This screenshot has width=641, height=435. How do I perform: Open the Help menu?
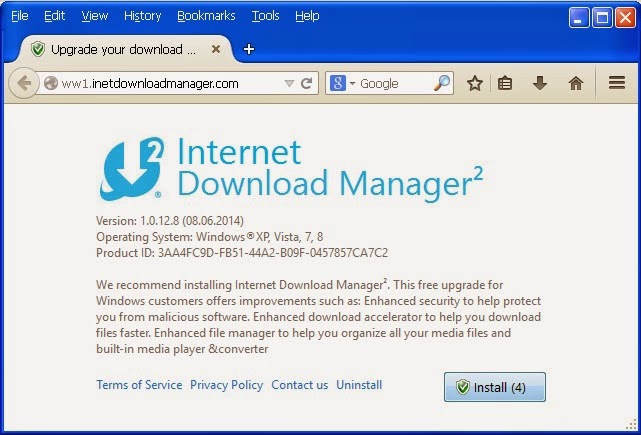click(307, 16)
